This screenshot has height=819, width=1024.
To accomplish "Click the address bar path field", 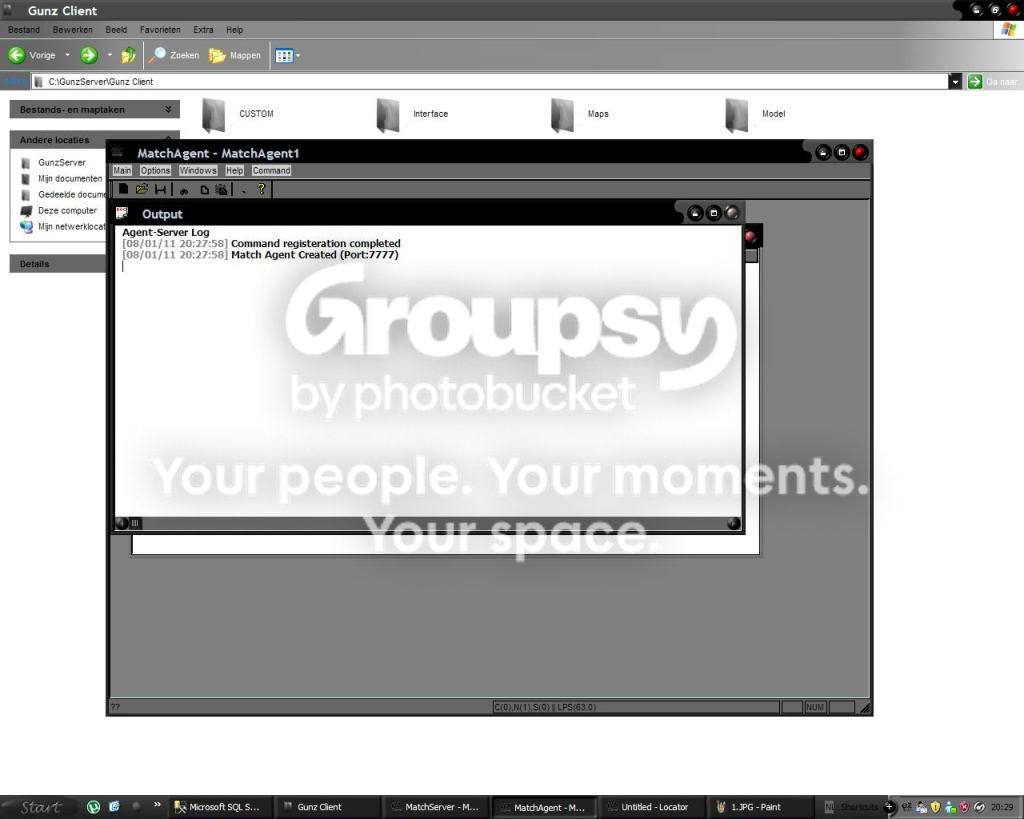I will [x=490, y=82].
